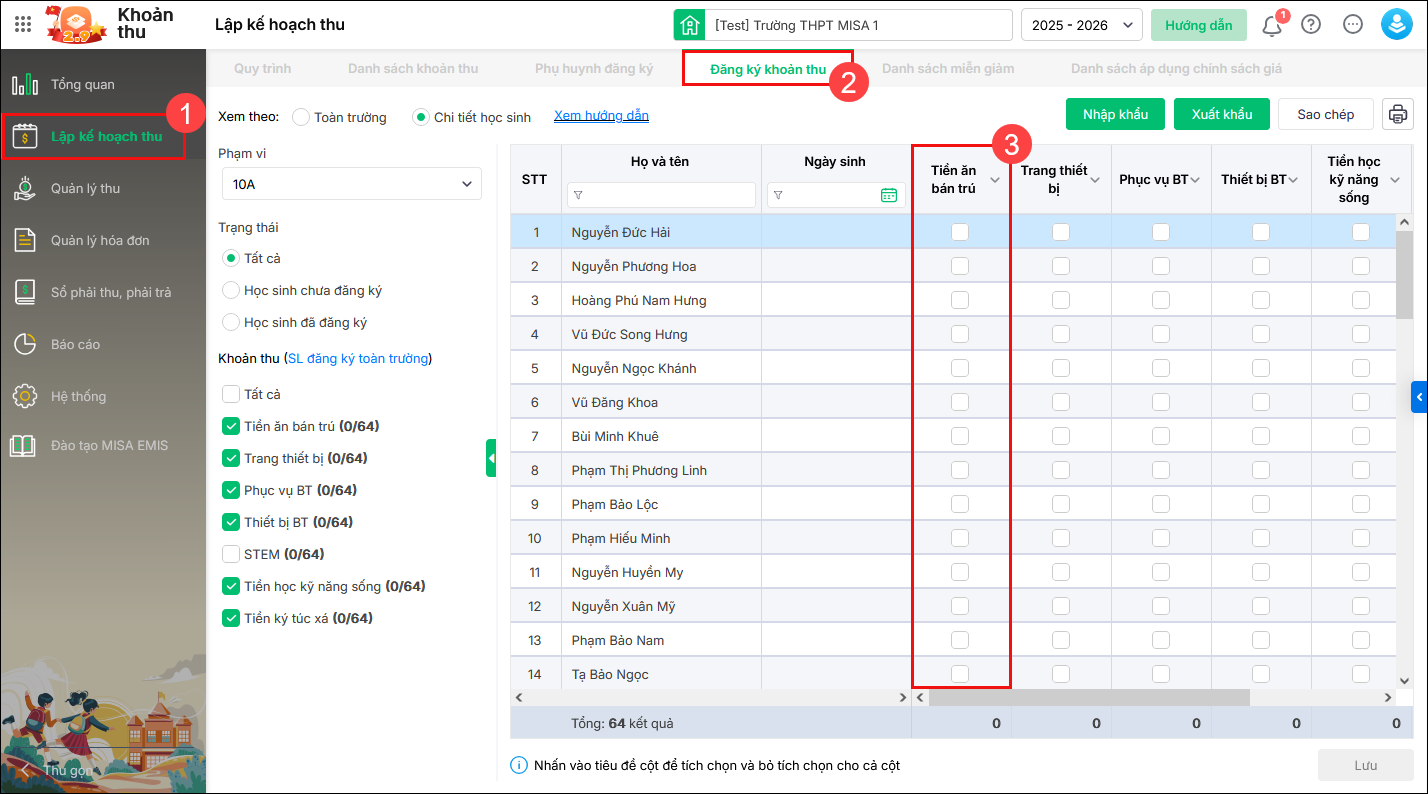Open the help question mark icon
The image size is (1428, 794).
(1311, 25)
